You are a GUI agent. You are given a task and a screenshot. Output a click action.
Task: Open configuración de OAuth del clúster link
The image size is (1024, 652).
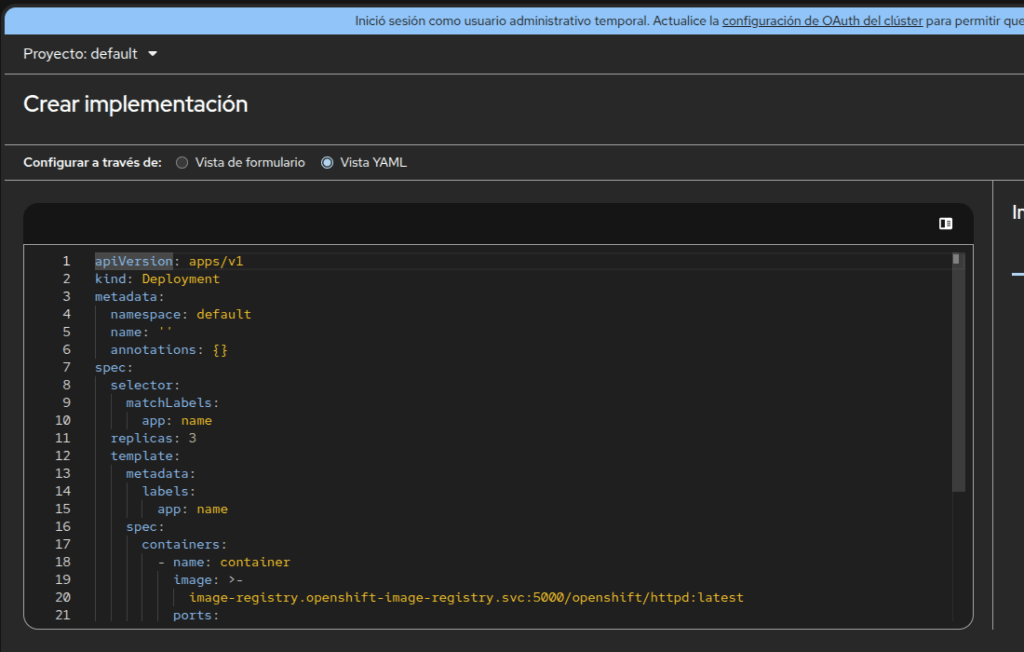tap(822, 20)
